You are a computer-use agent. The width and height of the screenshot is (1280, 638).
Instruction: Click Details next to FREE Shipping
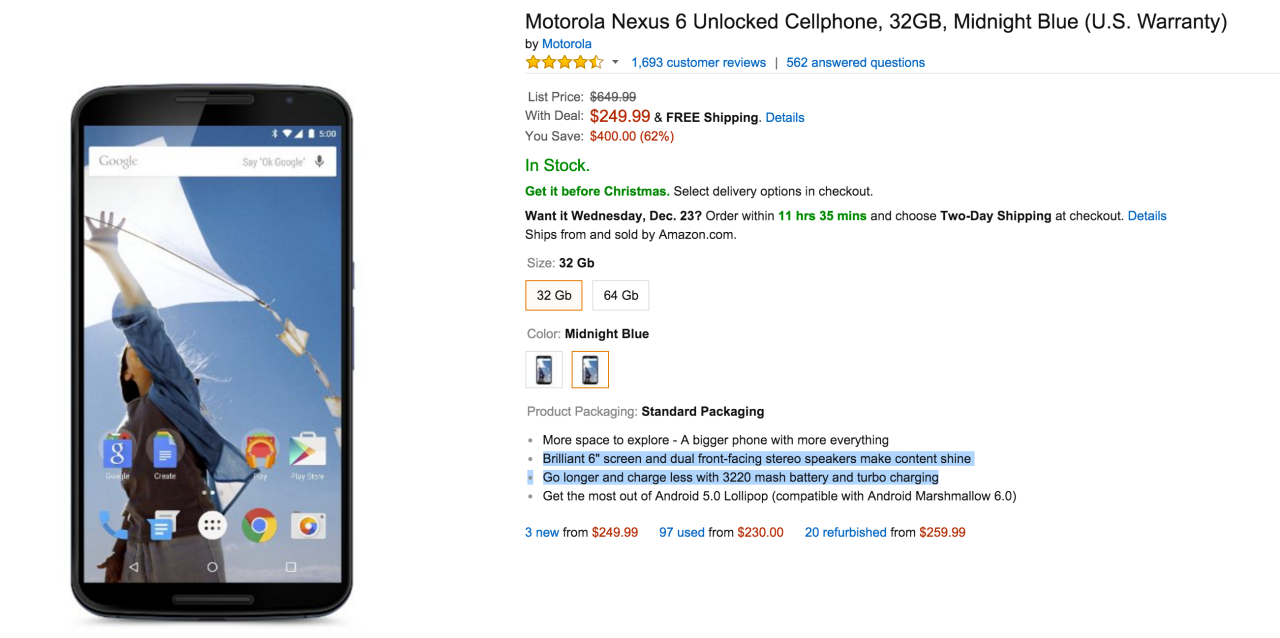785,117
